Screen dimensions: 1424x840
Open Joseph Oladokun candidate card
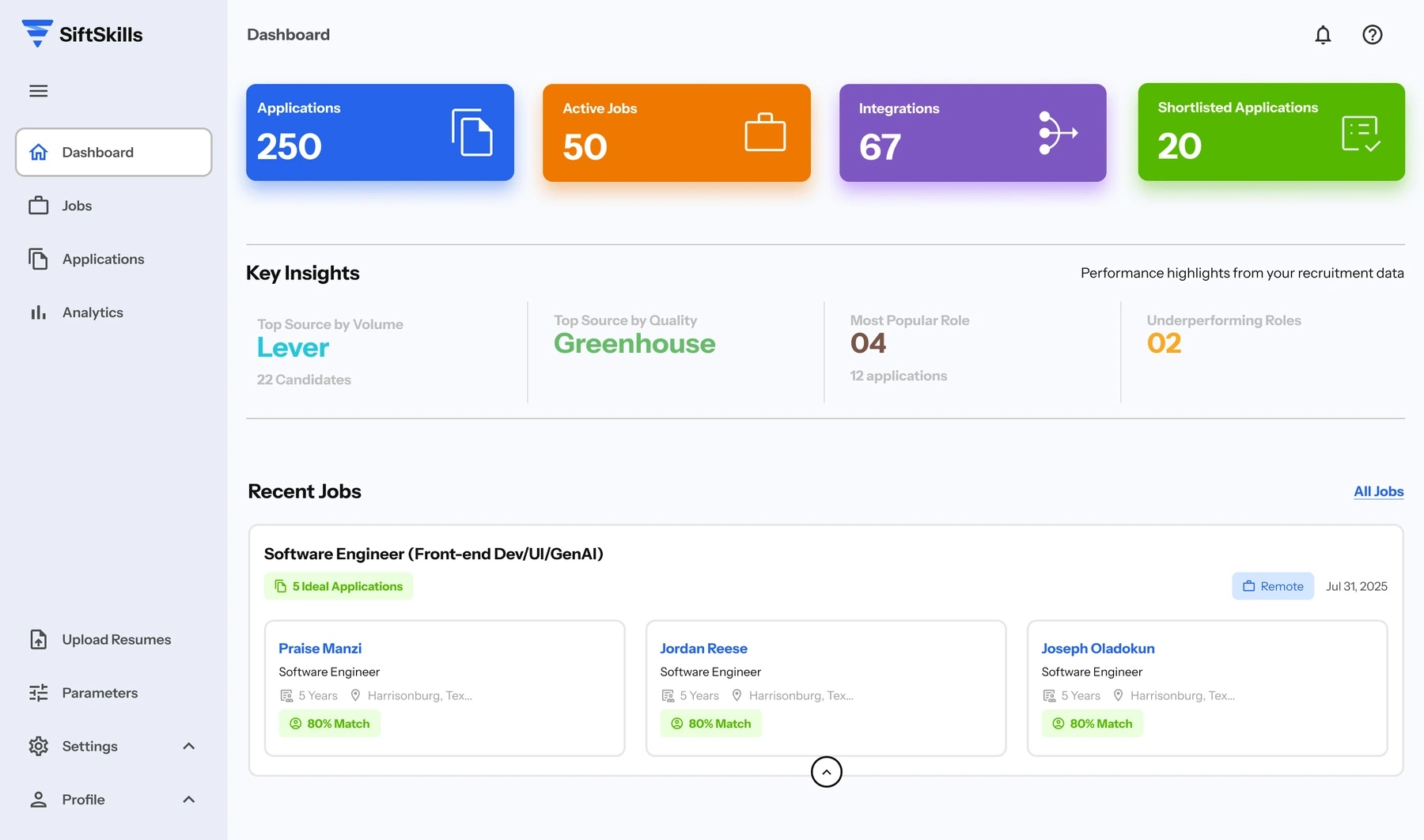pos(1097,649)
